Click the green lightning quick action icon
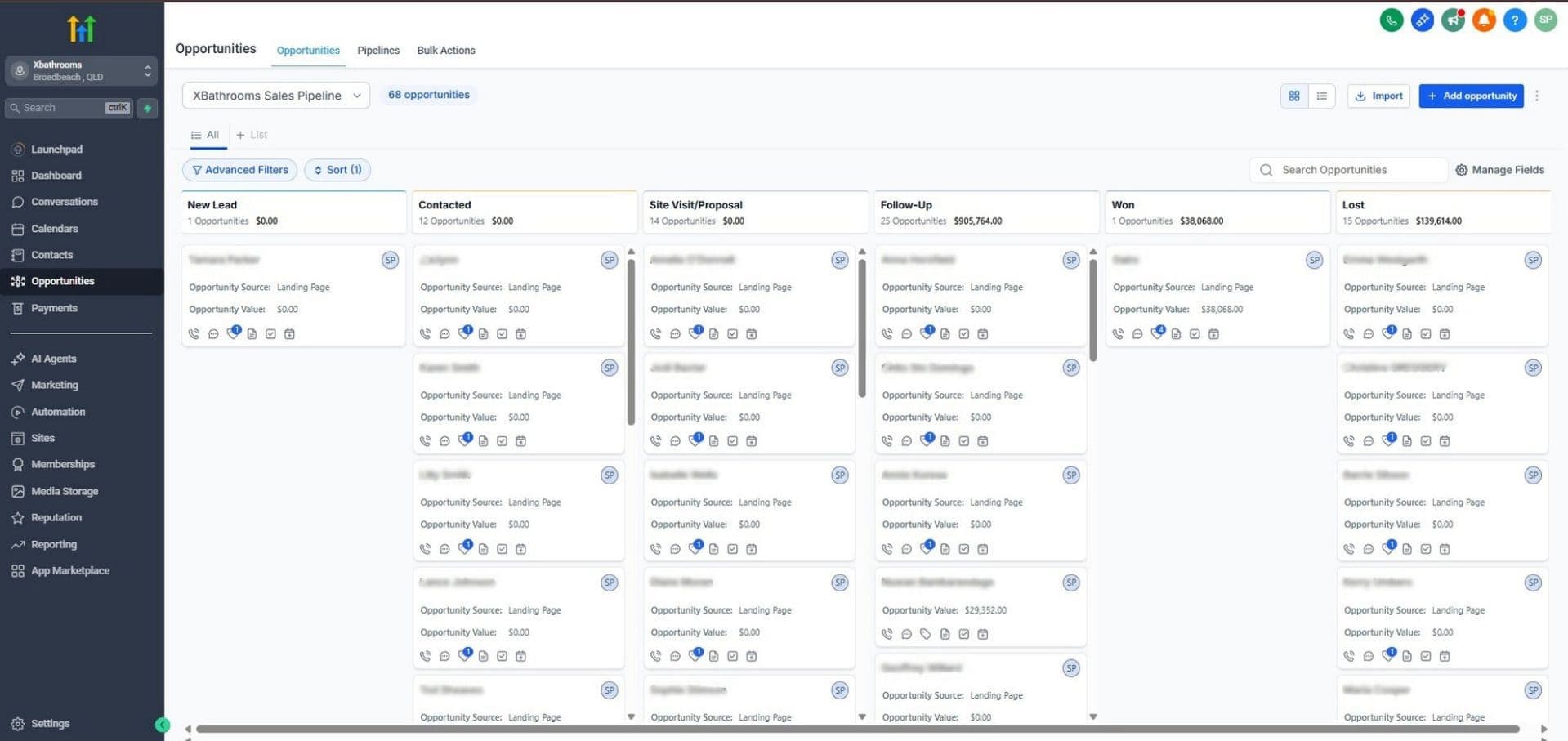This screenshot has width=1568, height=741. [148, 108]
